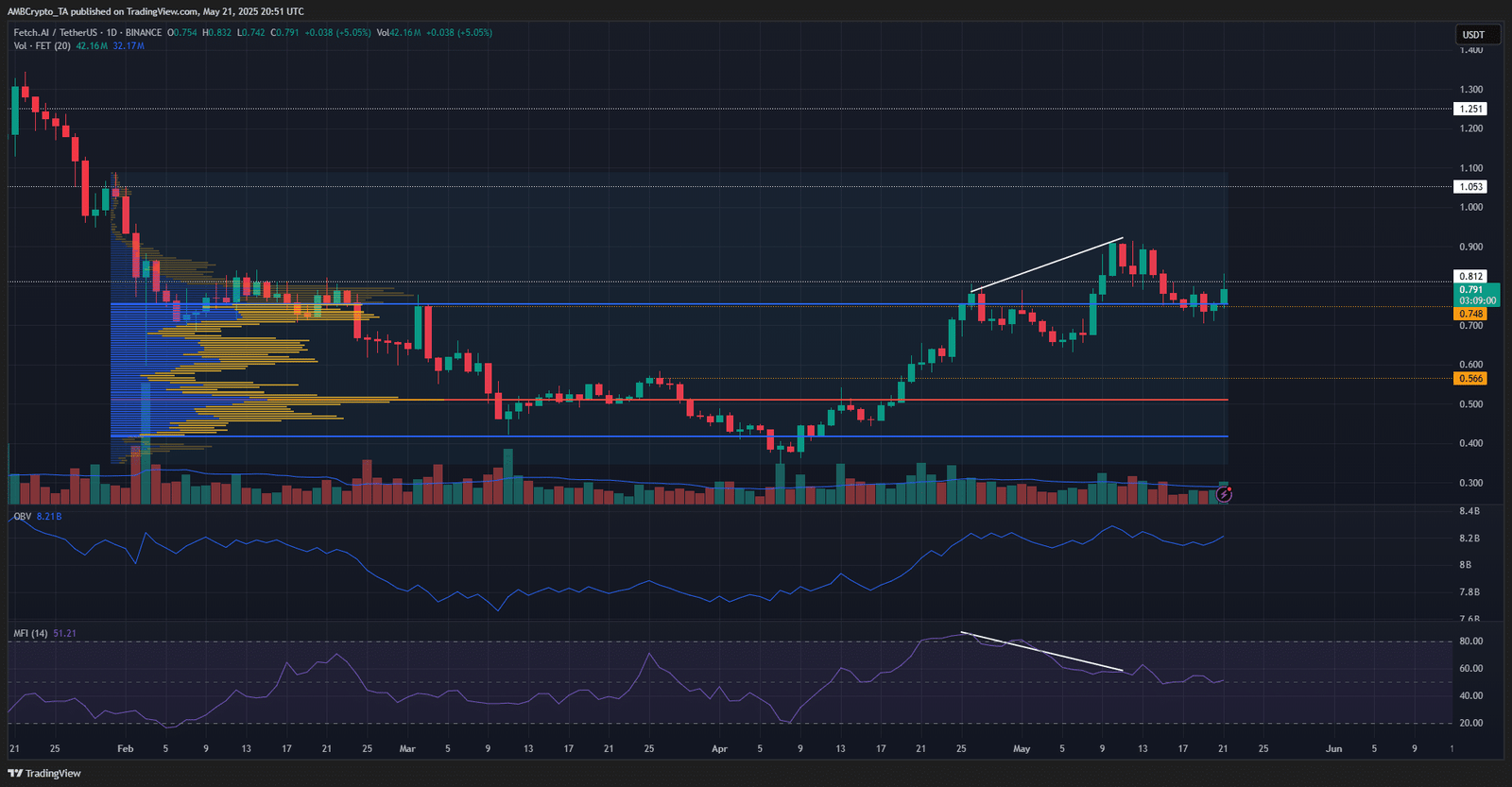
Task: Click the 80.00 MFI axis label
Action: pos(1471,642)
